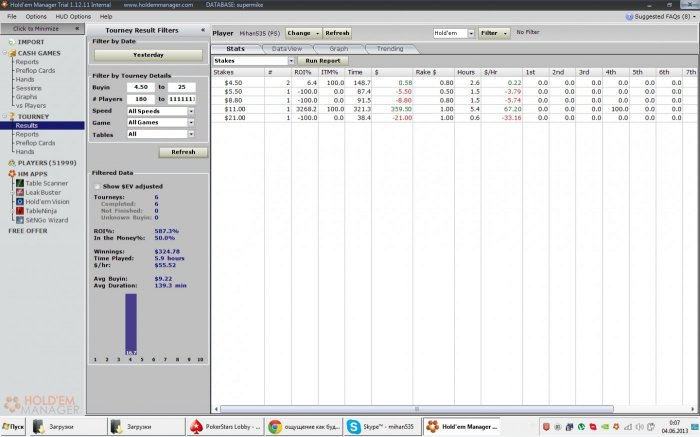
Task: Expand the Filter dropdown button
Action: click(505, 33)
